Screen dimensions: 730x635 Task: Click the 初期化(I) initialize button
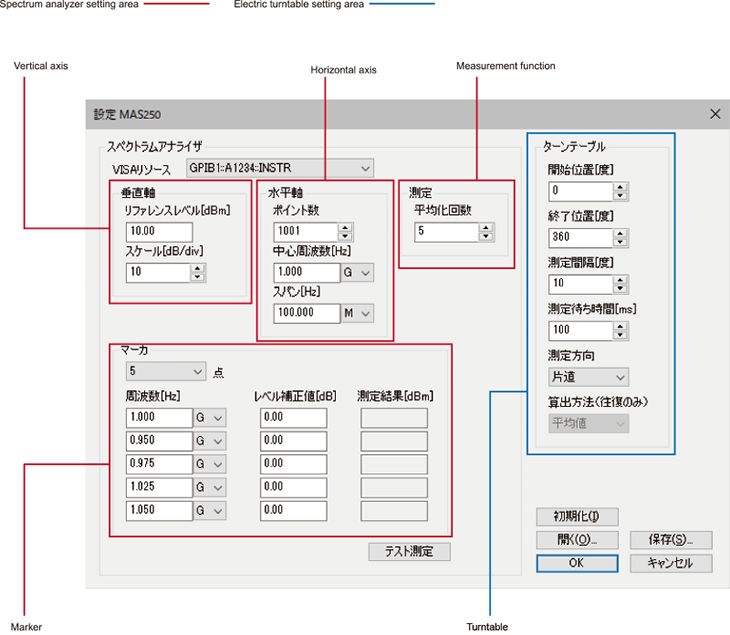577,517
